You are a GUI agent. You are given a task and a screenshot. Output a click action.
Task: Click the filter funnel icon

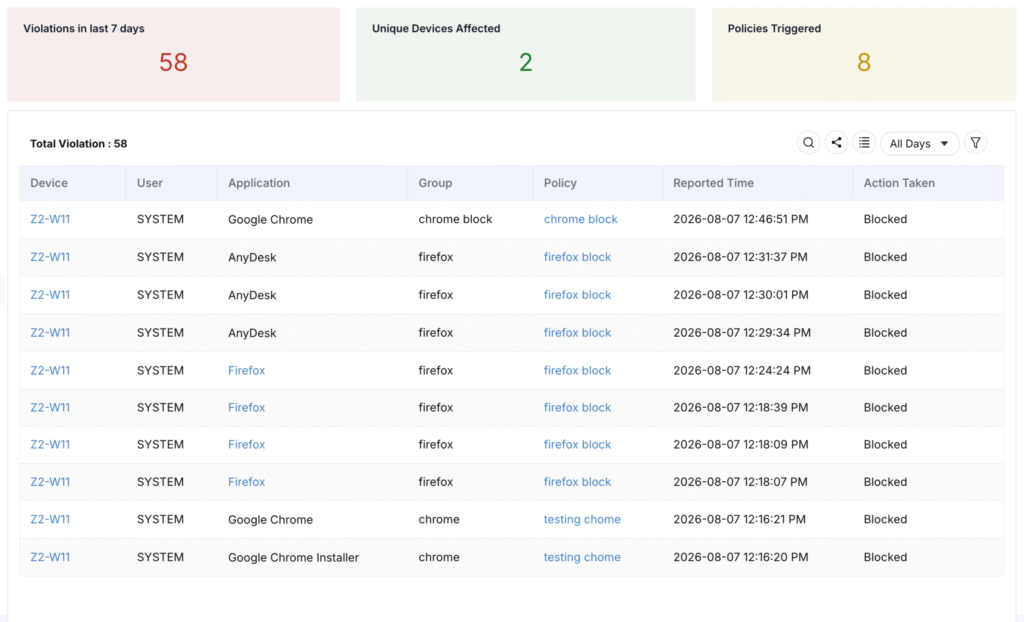pos(976,143)
